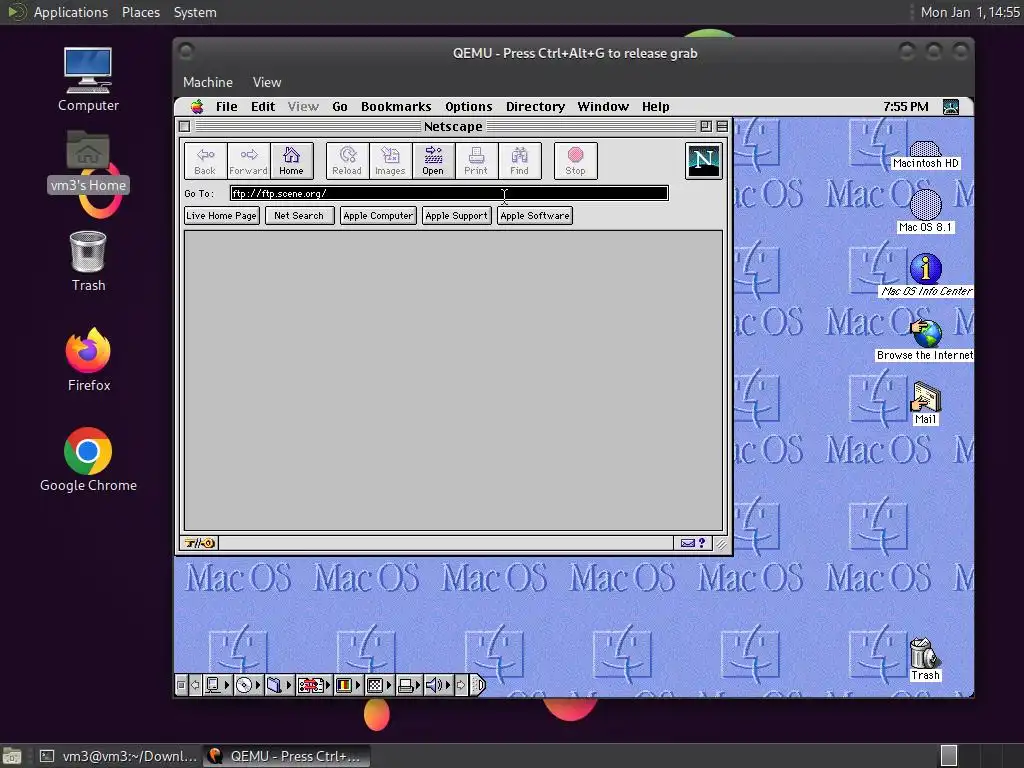Click the Images toolbar button
This screenshot has width=1024, height=768.
click(390, 161)
